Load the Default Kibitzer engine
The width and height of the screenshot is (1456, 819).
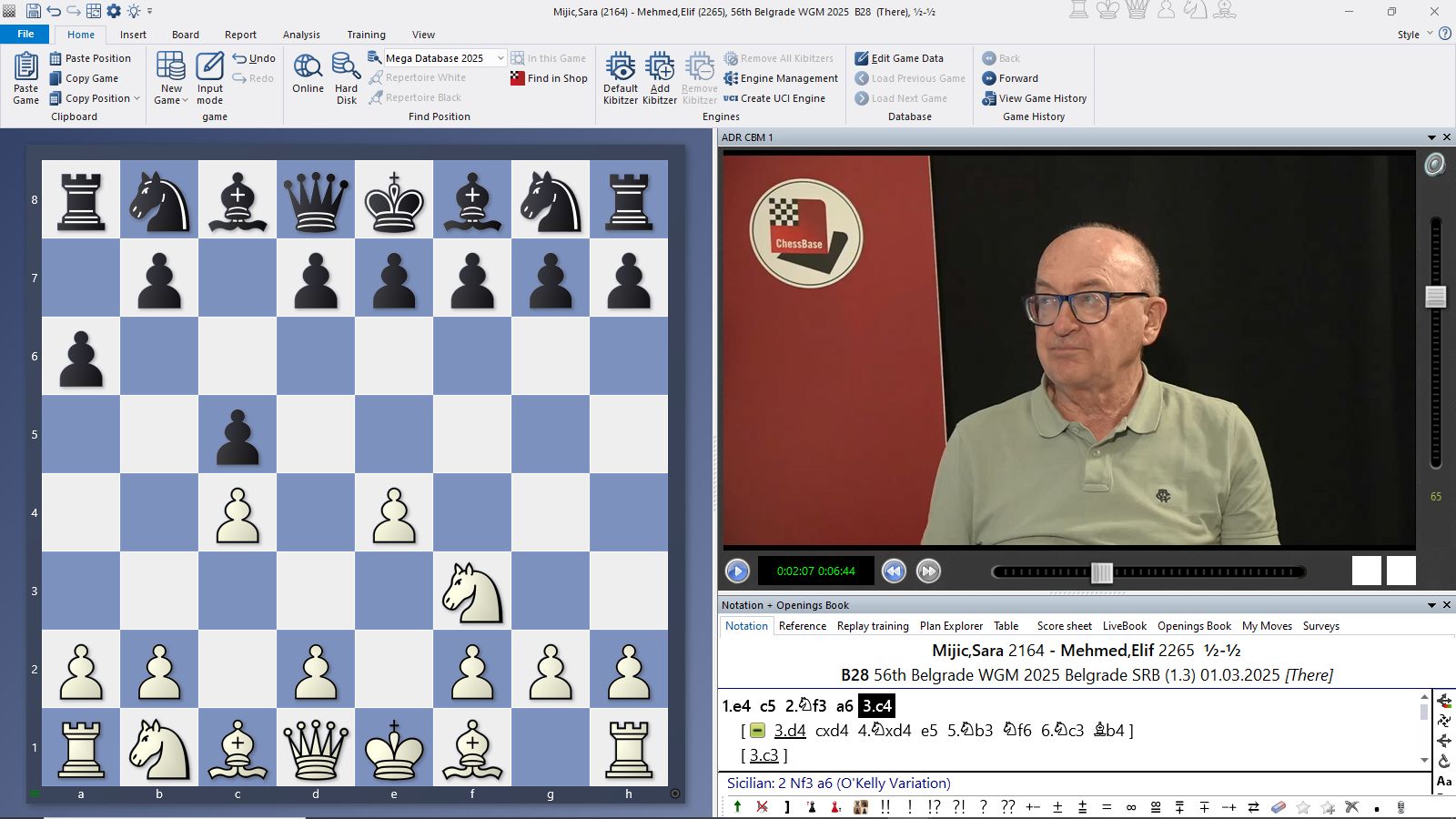[620, 73]
